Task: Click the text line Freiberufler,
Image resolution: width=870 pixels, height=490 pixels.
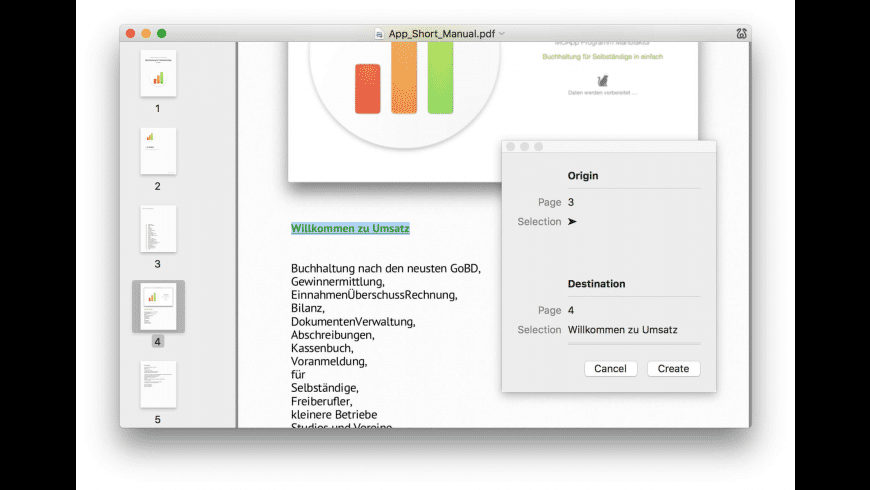Action: pyautogui.click(x=321, y=401)
